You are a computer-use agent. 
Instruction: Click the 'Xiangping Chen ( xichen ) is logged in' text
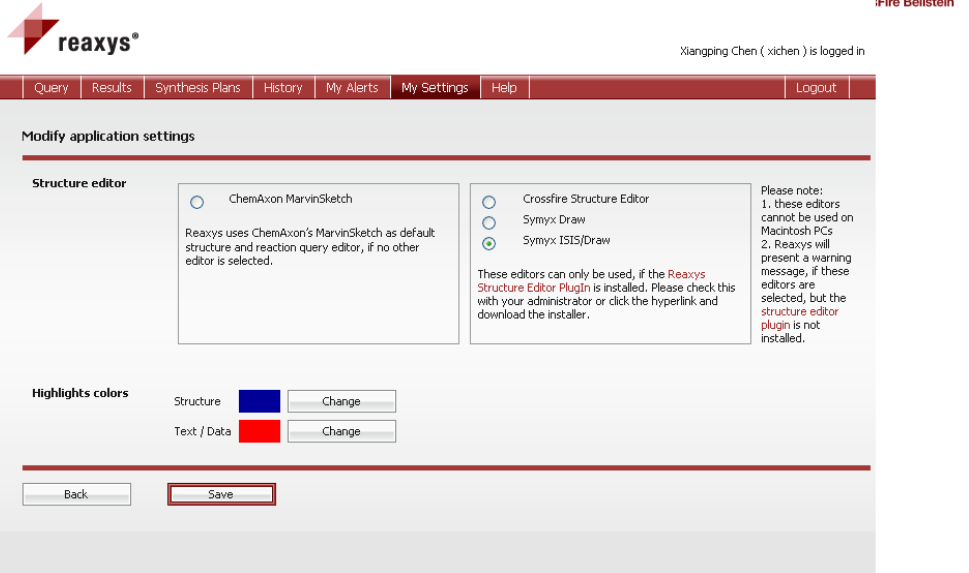pyautogui.click(x=772, y=51)
